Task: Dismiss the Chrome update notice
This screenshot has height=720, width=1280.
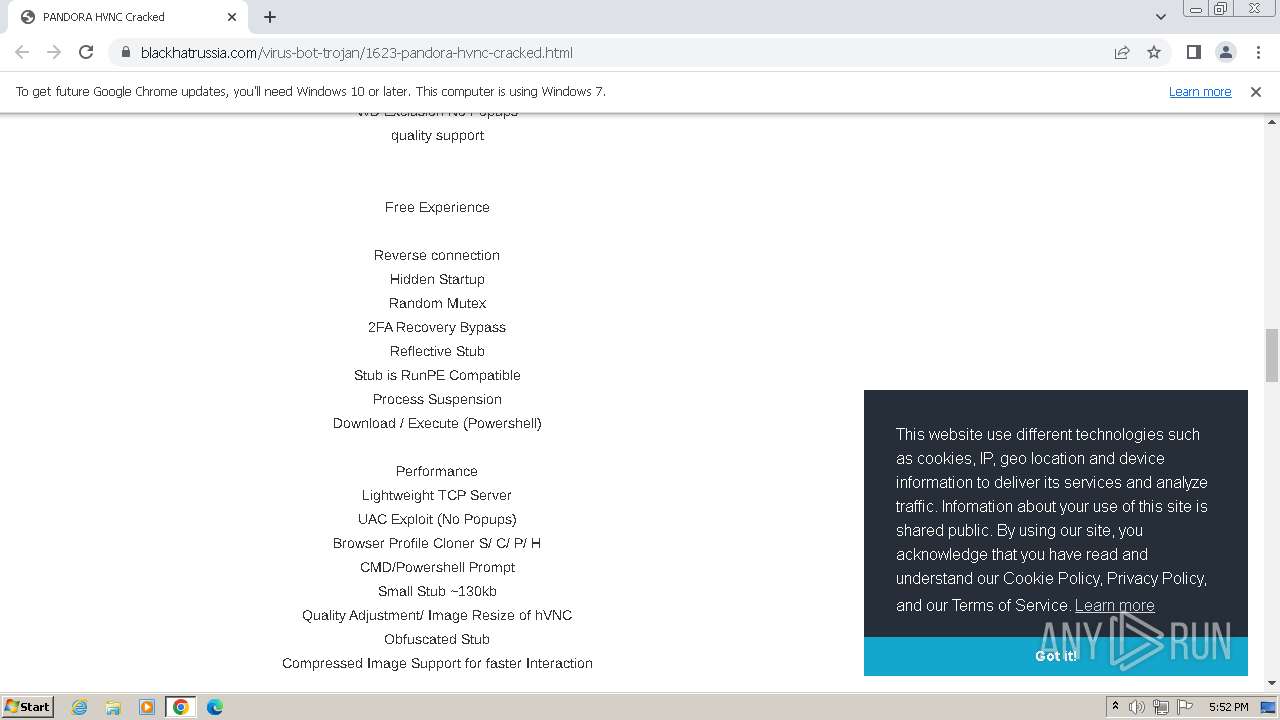Action: [x=1256, y=91]
